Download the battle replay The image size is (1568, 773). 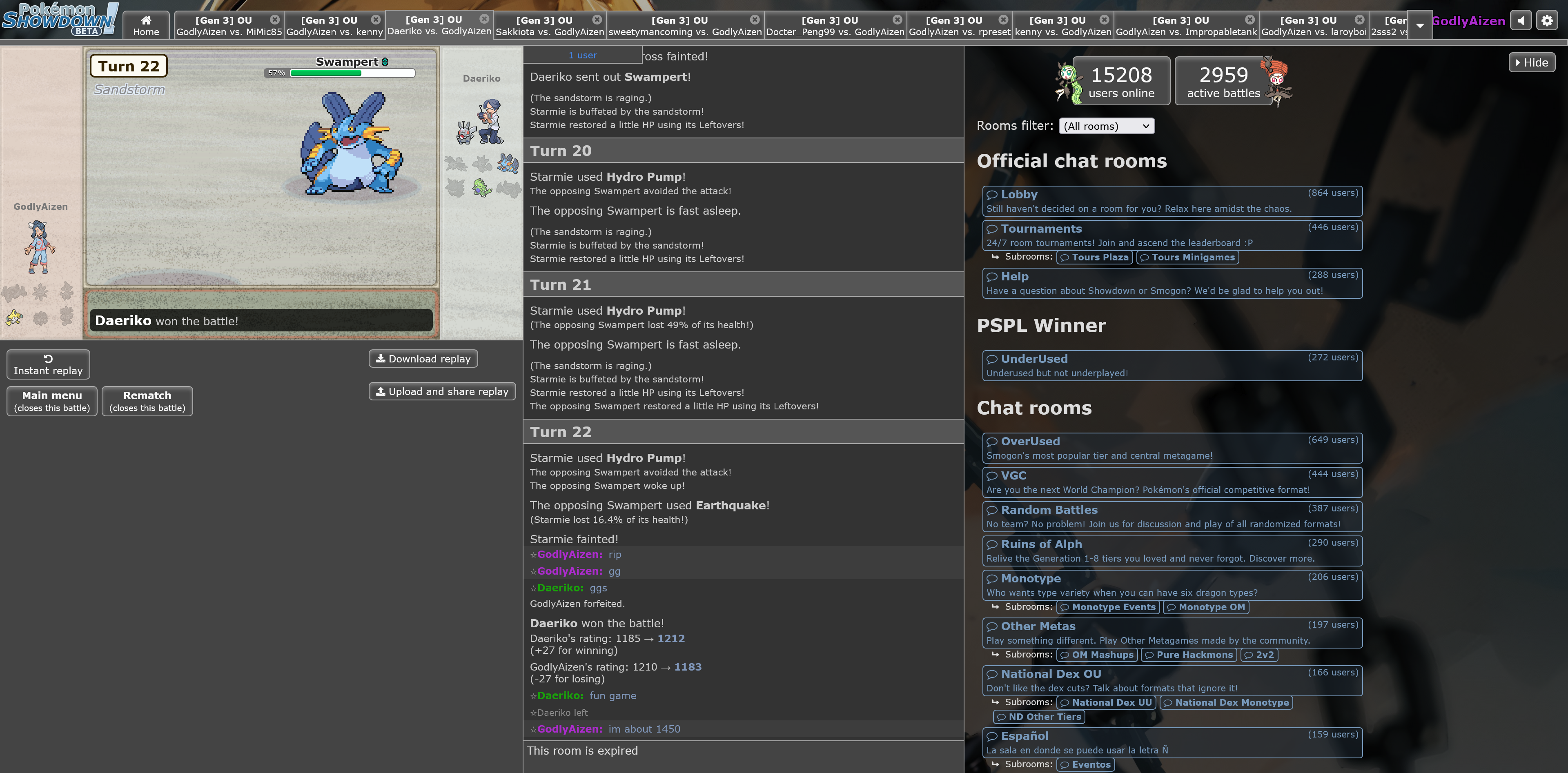point(423,358)
